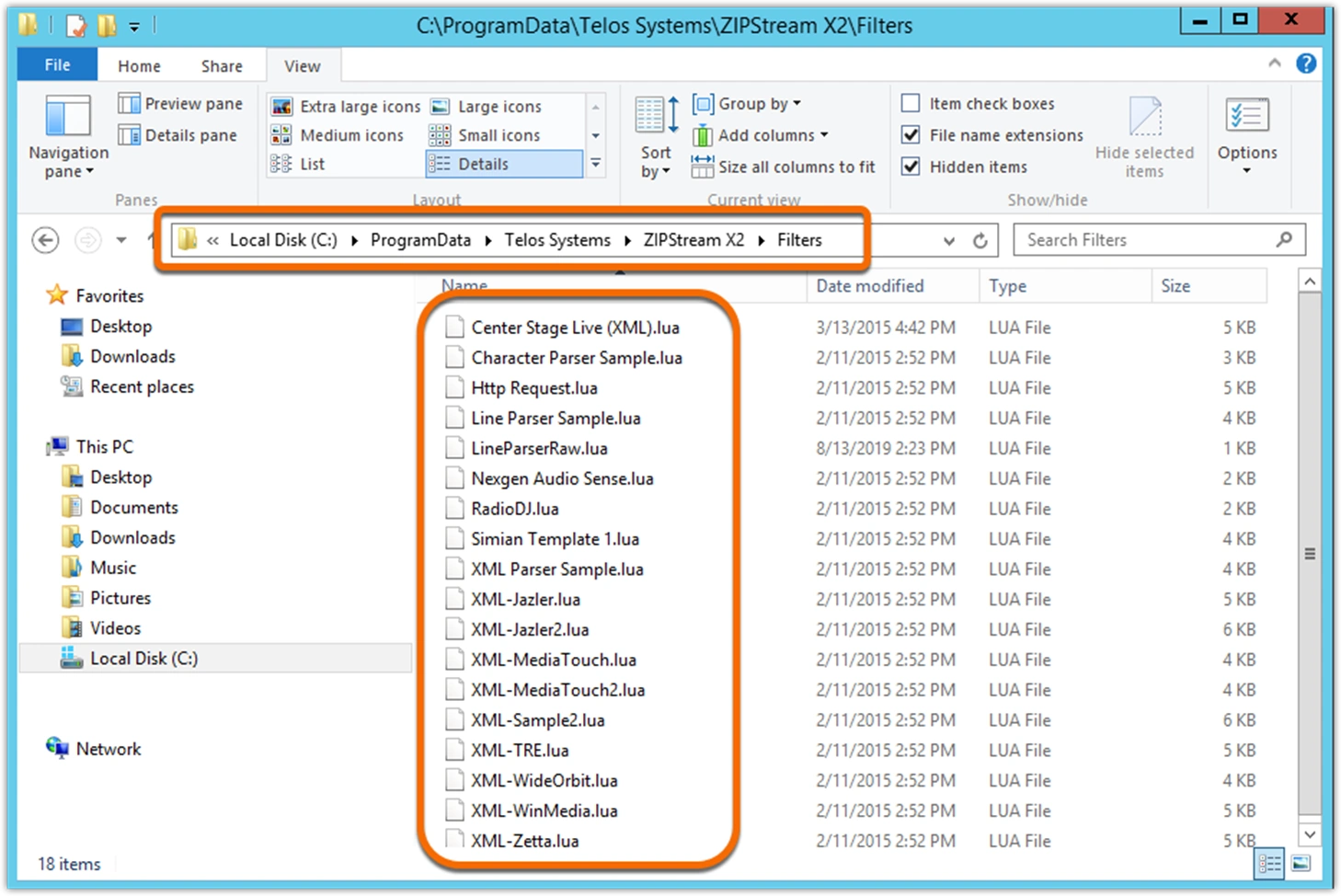Select LineParserRaw.lua file
Viewport: 1341px width, 896px height.
[x=539, y=448]
